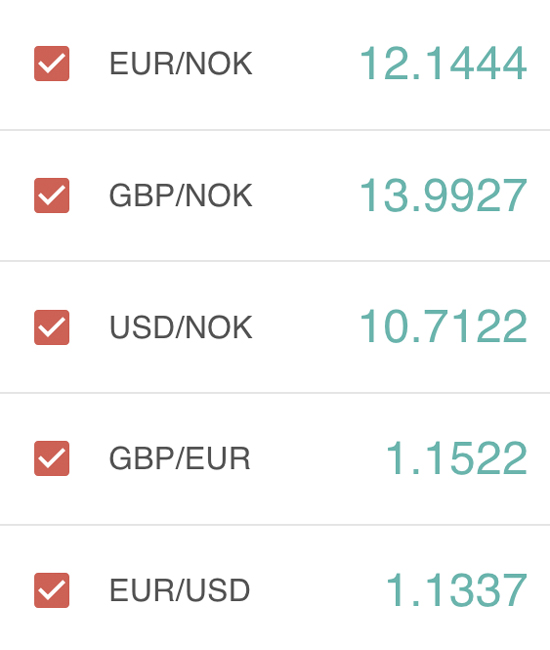
Task: Click the 1.1337 rate value
Action: click(x=457, y=590)
